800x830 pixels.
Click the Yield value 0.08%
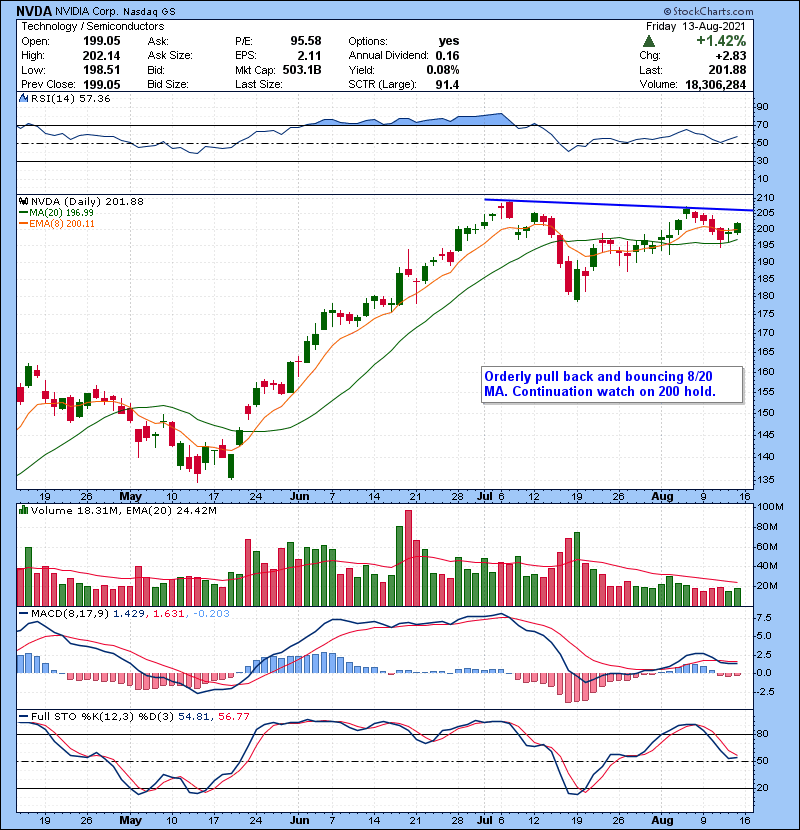443,70
